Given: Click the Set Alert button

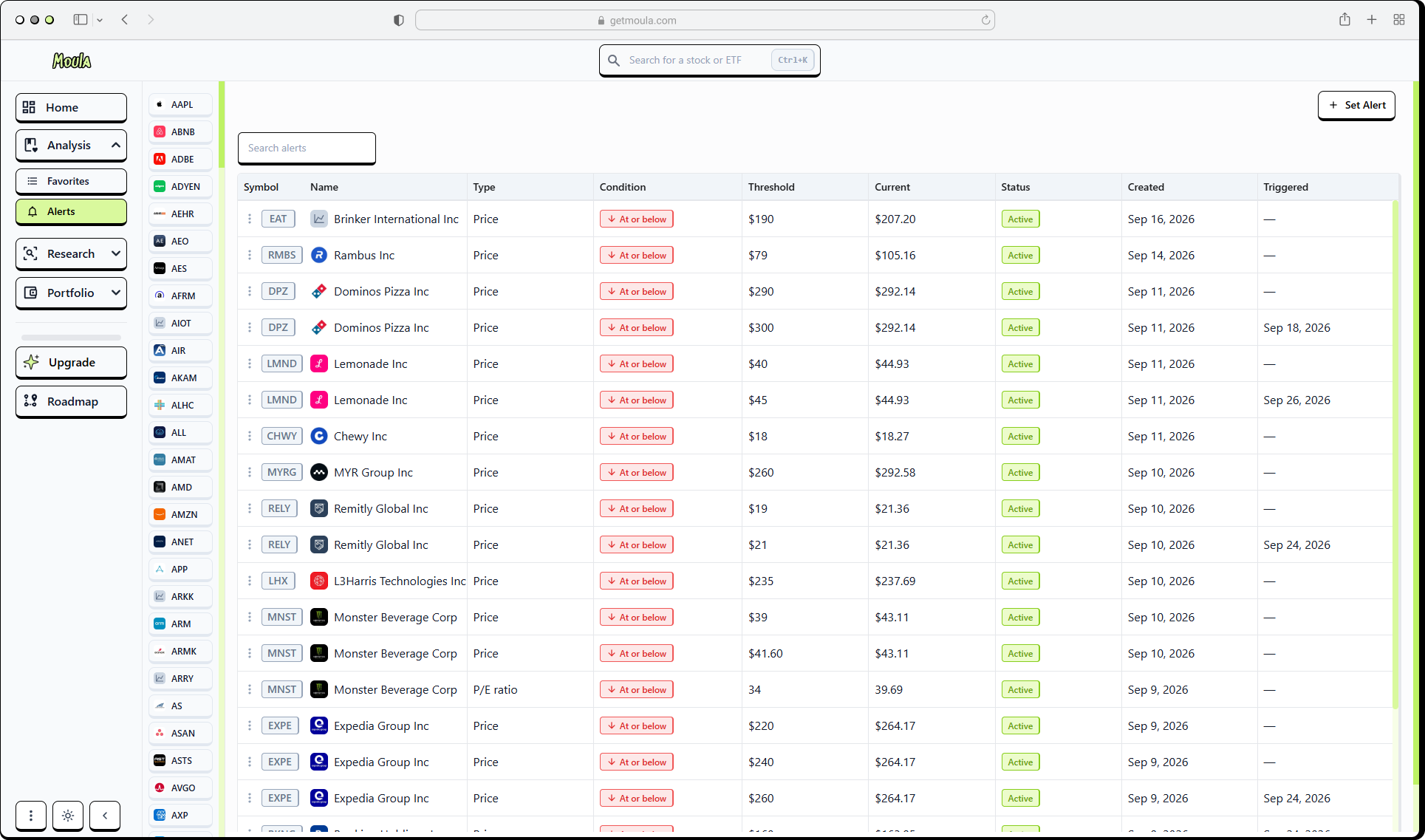Looking at the screenshot, I should 1356,105.
